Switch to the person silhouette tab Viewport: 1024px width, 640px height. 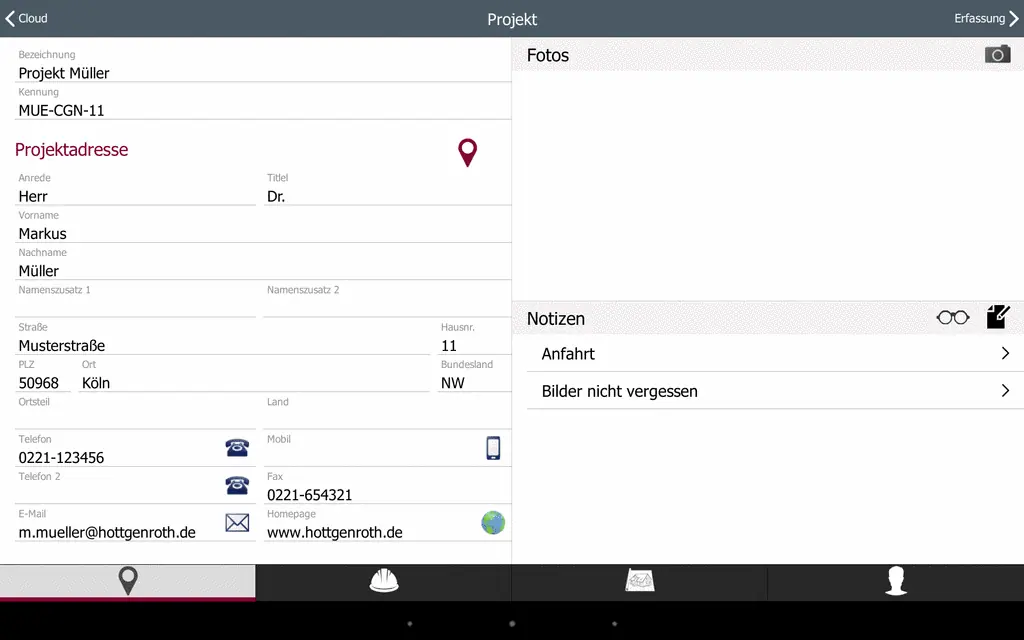coord(896,581)
